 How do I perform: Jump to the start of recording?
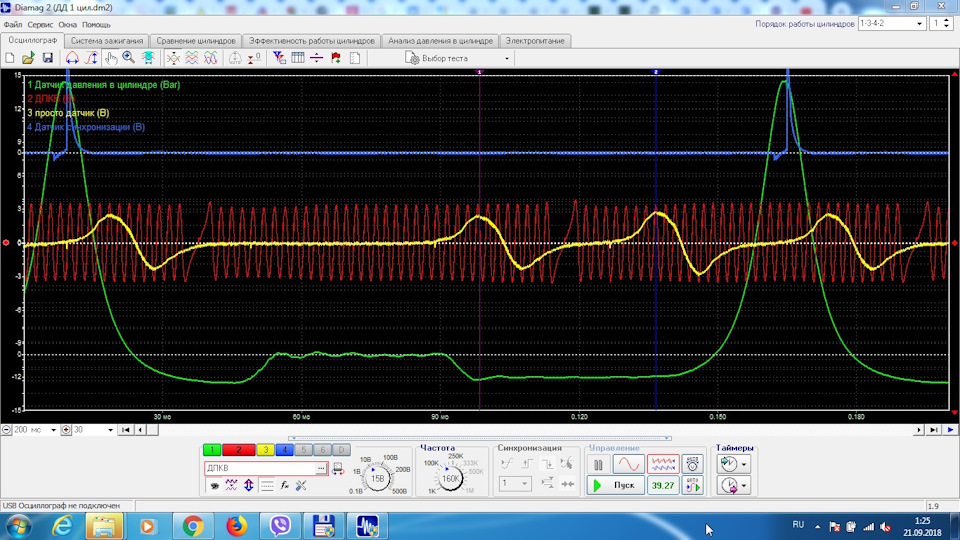[x=126, y=430]
